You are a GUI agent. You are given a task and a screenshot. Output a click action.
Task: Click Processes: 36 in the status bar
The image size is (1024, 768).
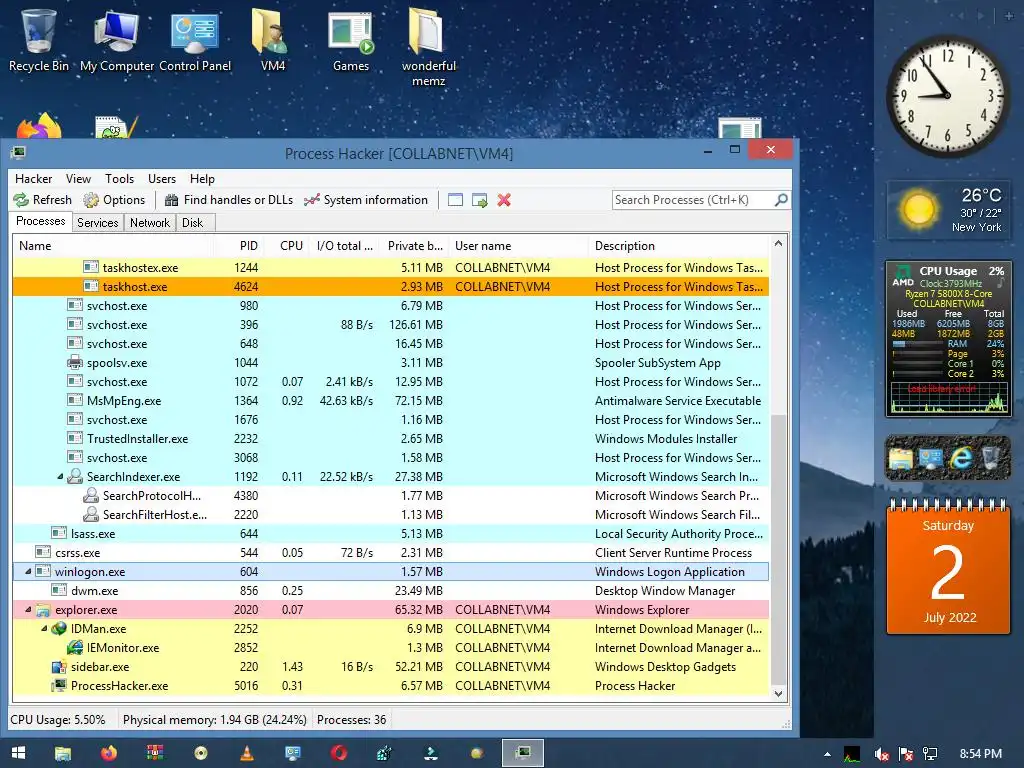(x=351, y=720)
